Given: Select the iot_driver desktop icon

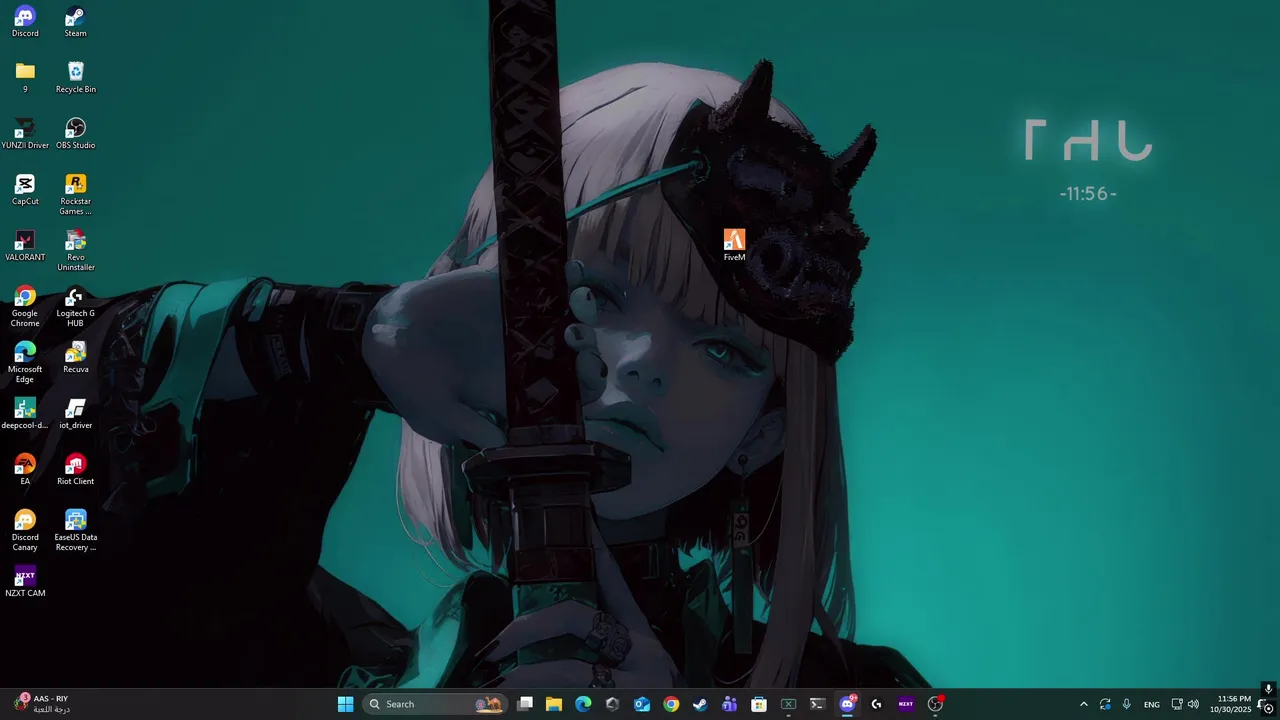Looking at the screenshot, I should pyautogui.click(x=75, y=414).
